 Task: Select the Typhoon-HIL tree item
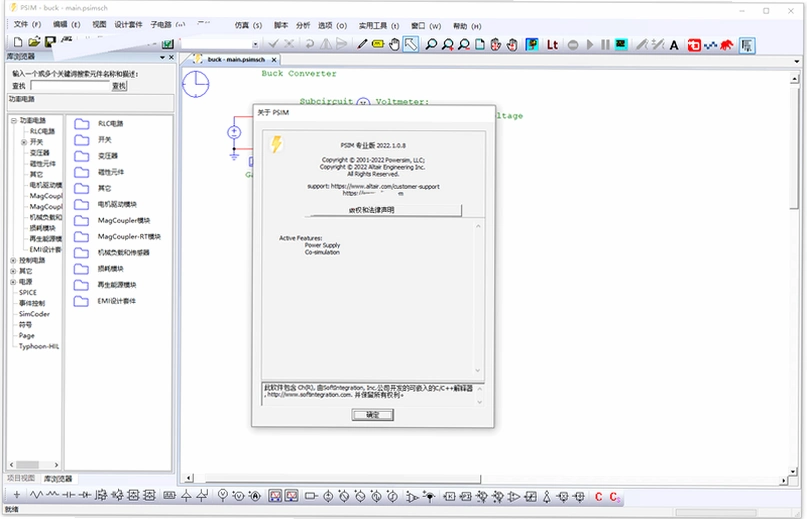[39, 347]
